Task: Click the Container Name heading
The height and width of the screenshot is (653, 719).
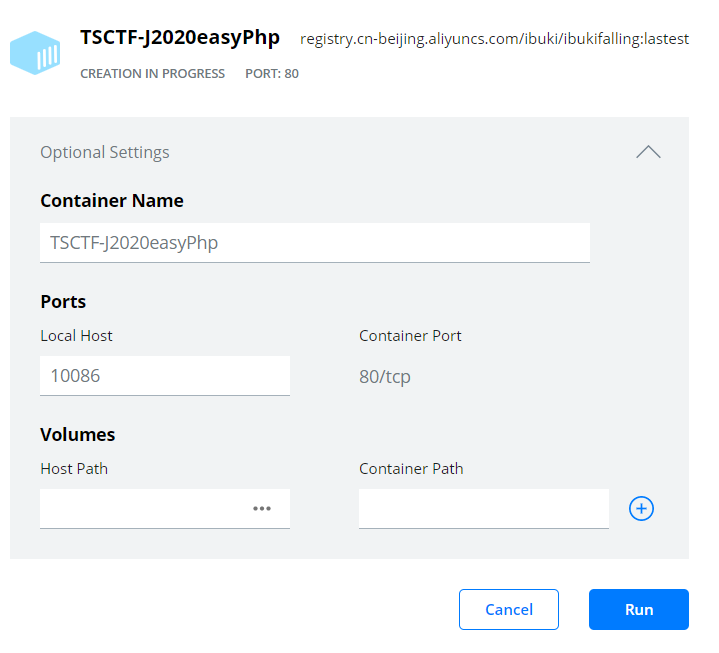Action: click(112, 201)
